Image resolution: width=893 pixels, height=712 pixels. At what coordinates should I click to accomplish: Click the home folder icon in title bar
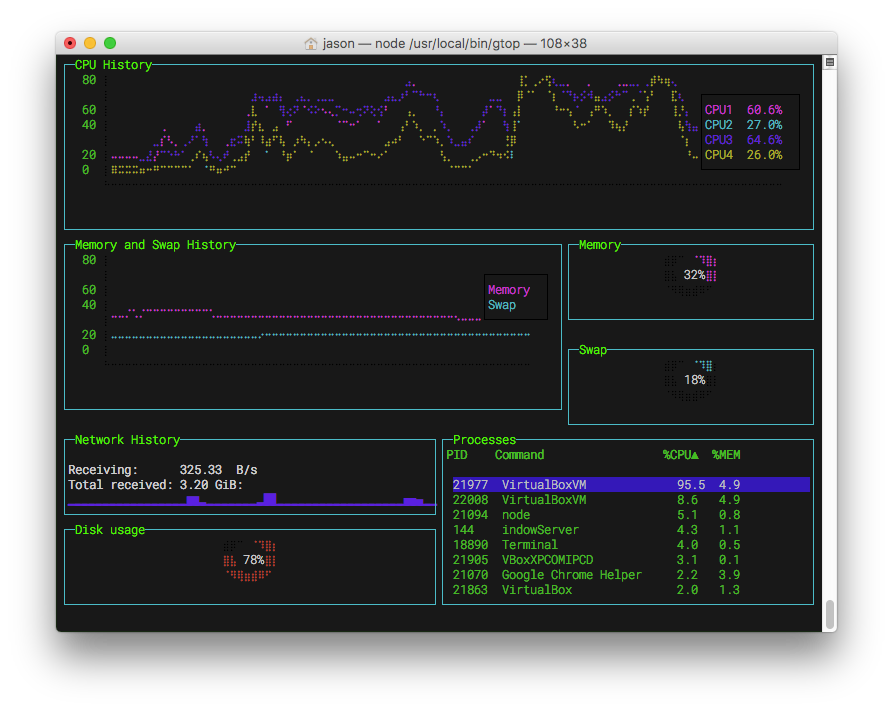pyautogui.click(x=310, y=43)
